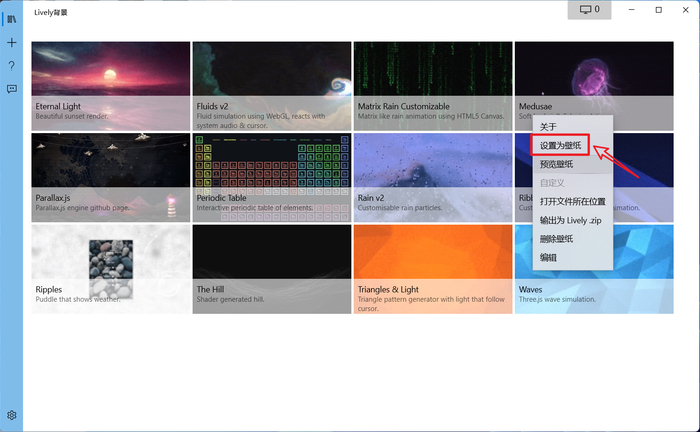The image size is (700, 432).
Task: Select the Eternal Light wallpaper thumbnail
Action: tap(110, 80)
